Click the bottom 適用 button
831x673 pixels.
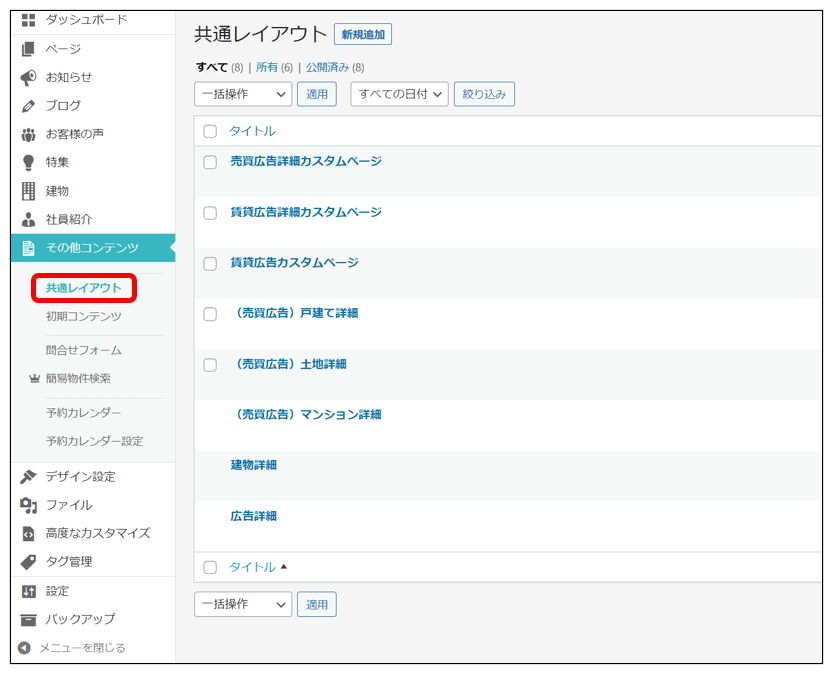(317, 605)
